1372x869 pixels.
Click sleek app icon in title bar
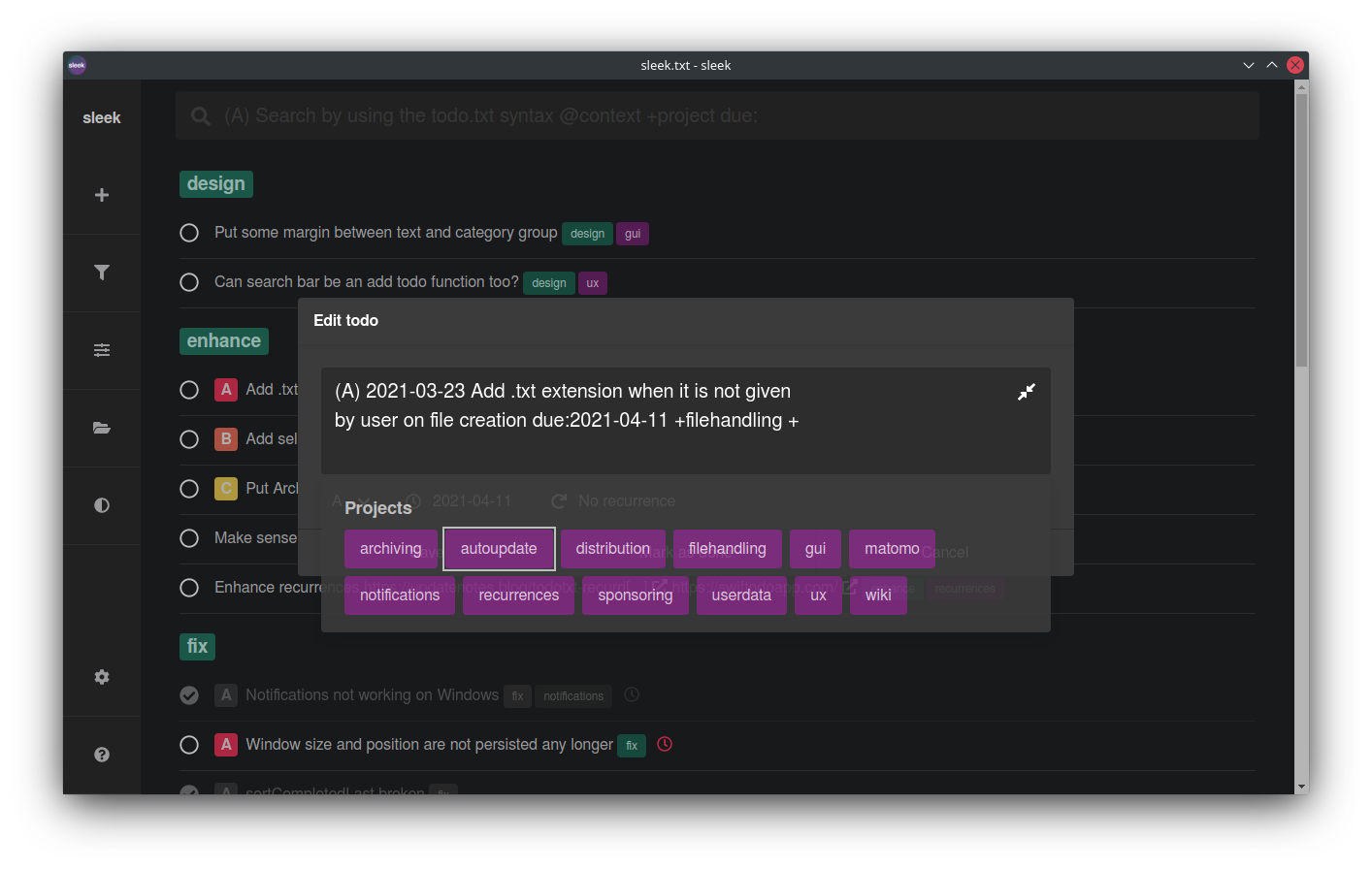coord(78,65)
